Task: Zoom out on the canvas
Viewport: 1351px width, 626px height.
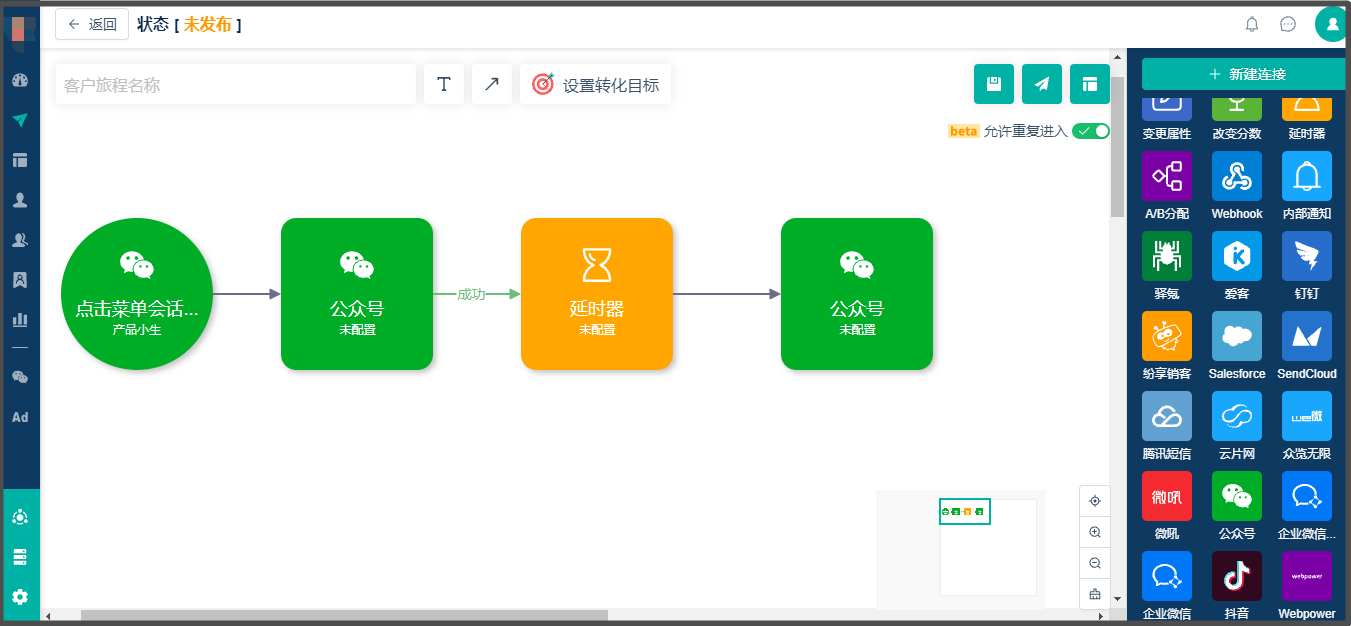Action: (x=1095, y=563)
